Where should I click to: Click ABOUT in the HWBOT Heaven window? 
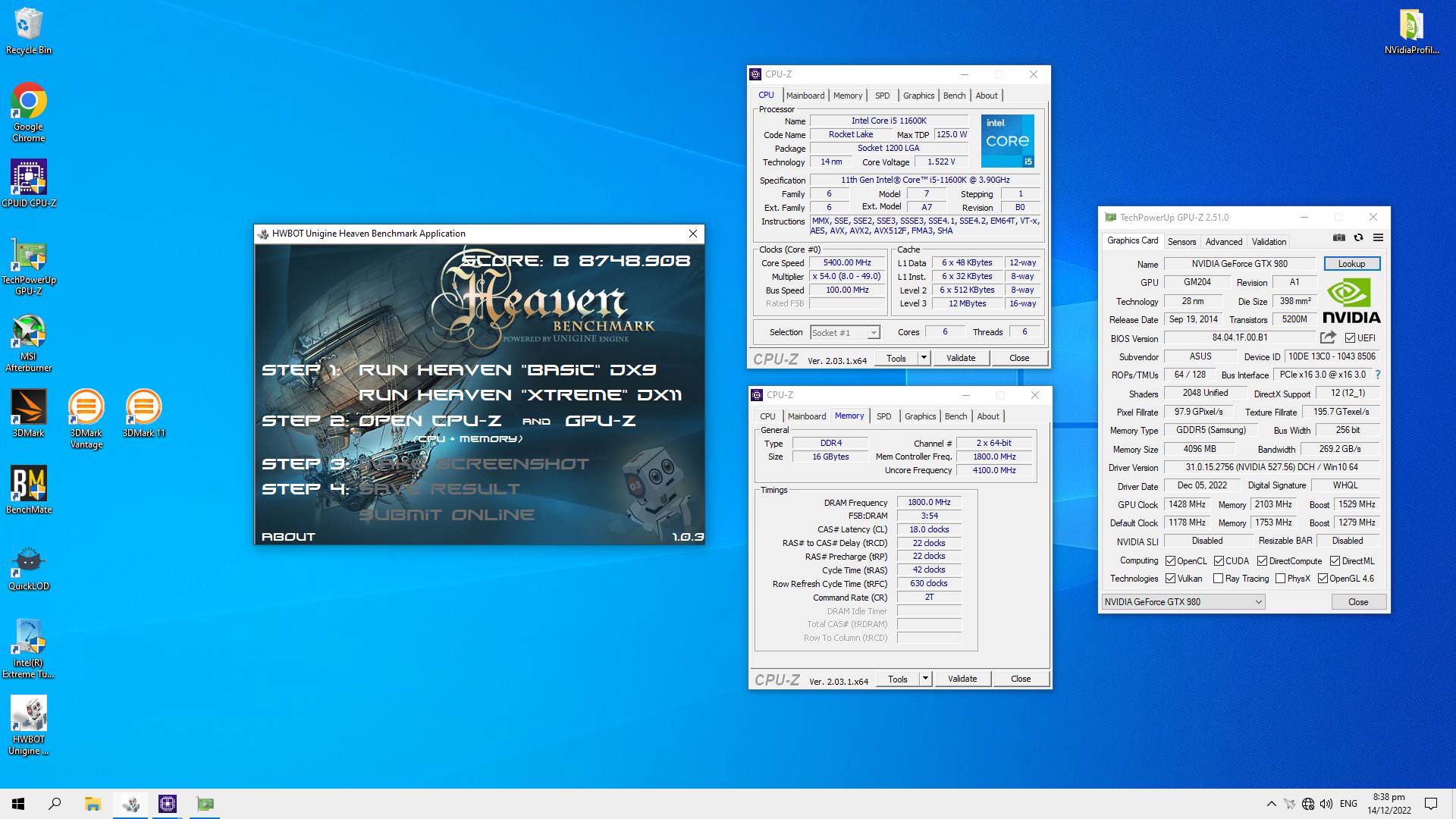pyautogui.click(x=288, y=536)
